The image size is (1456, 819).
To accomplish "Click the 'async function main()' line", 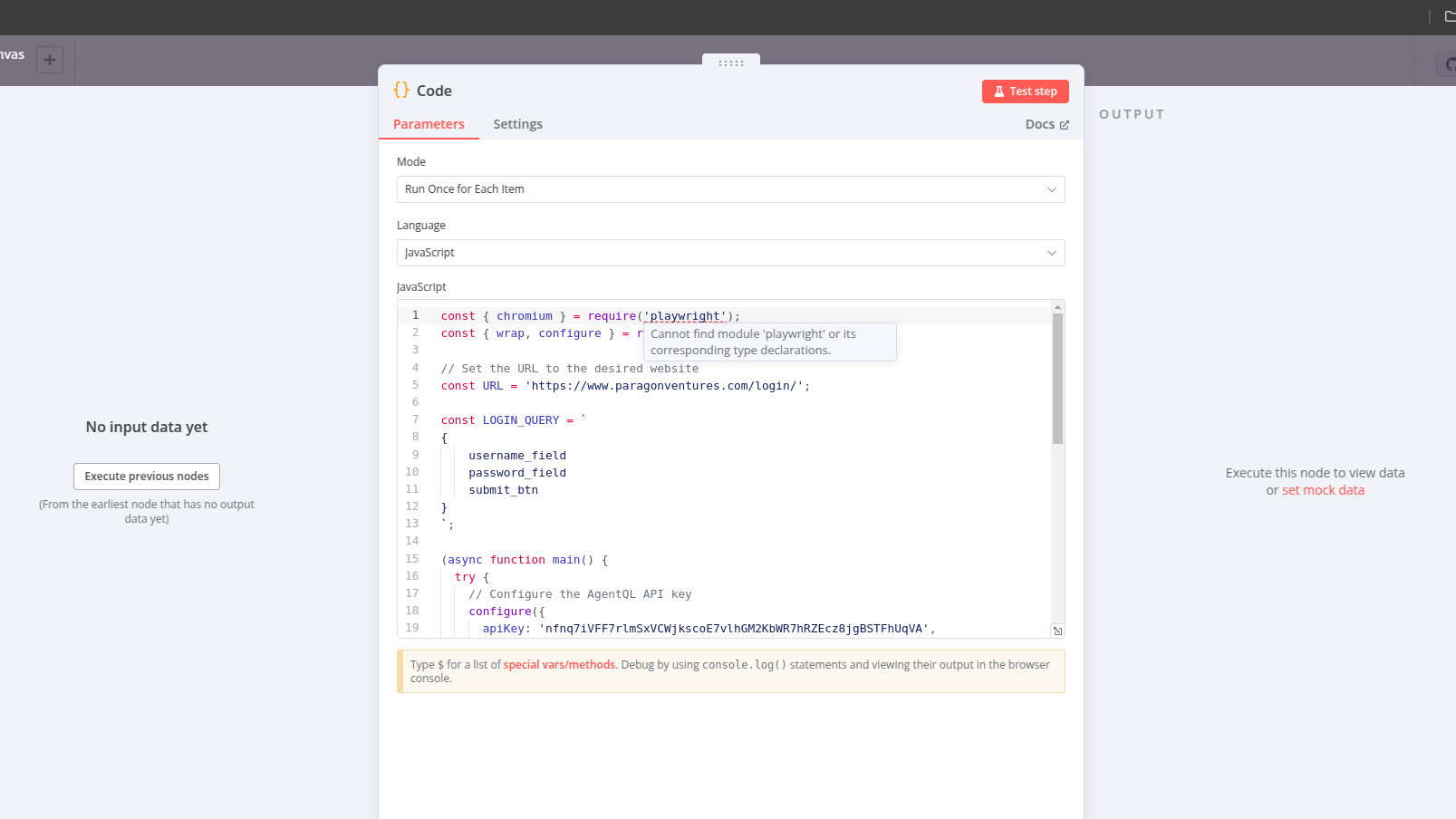I will coord(525,560).
